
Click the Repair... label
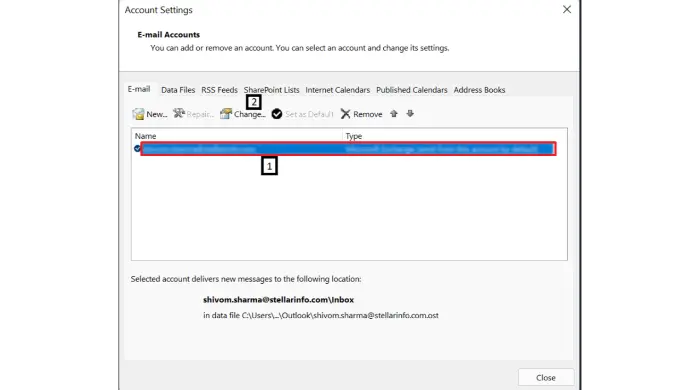tap(200, 114)
